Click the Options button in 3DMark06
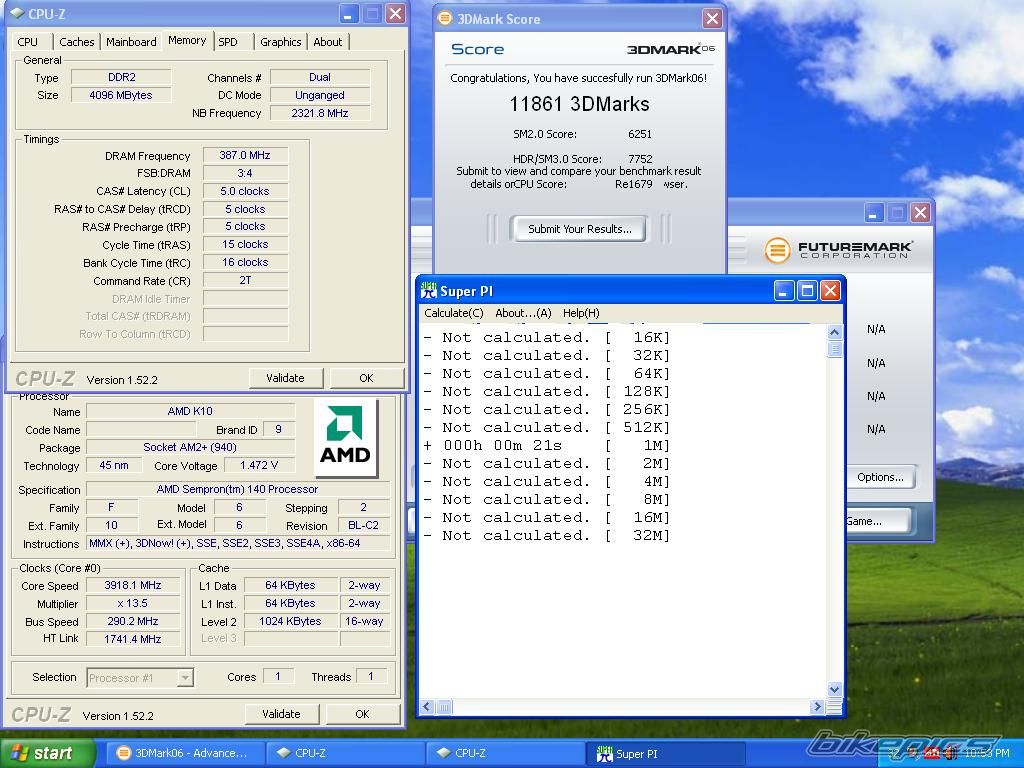This screenshot has height=768, width=1024. pos(880,477)
